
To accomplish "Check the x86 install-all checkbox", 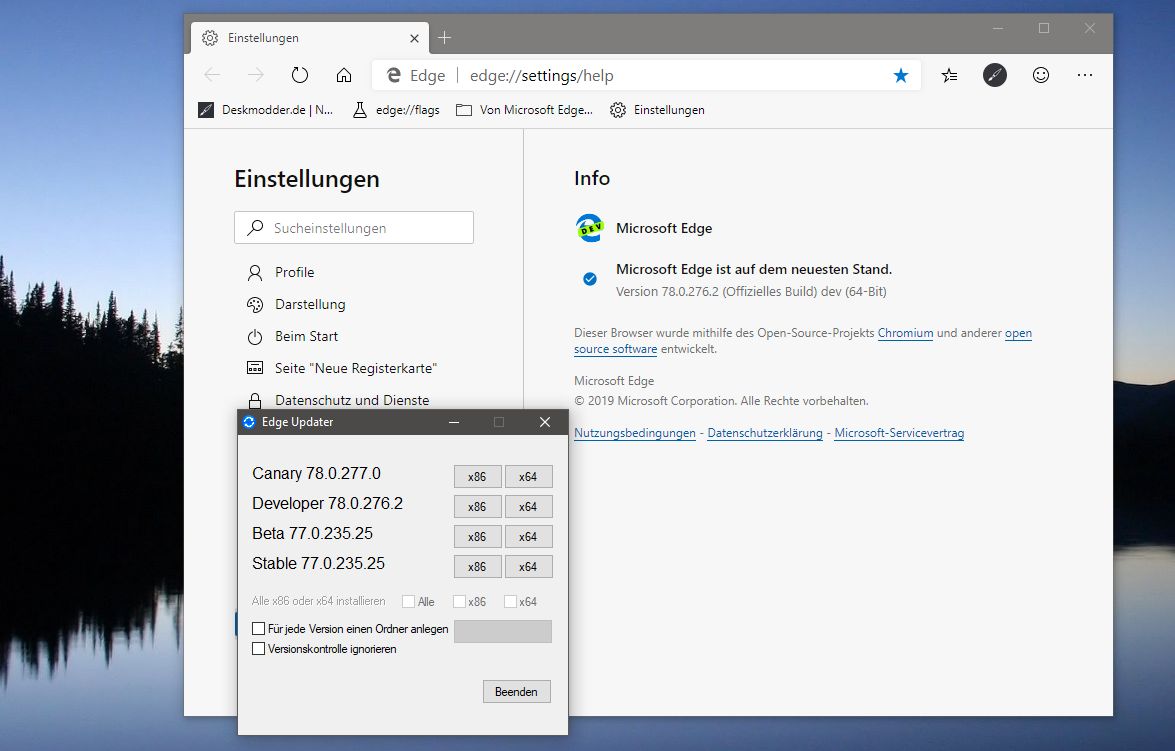I will [459, 601].
